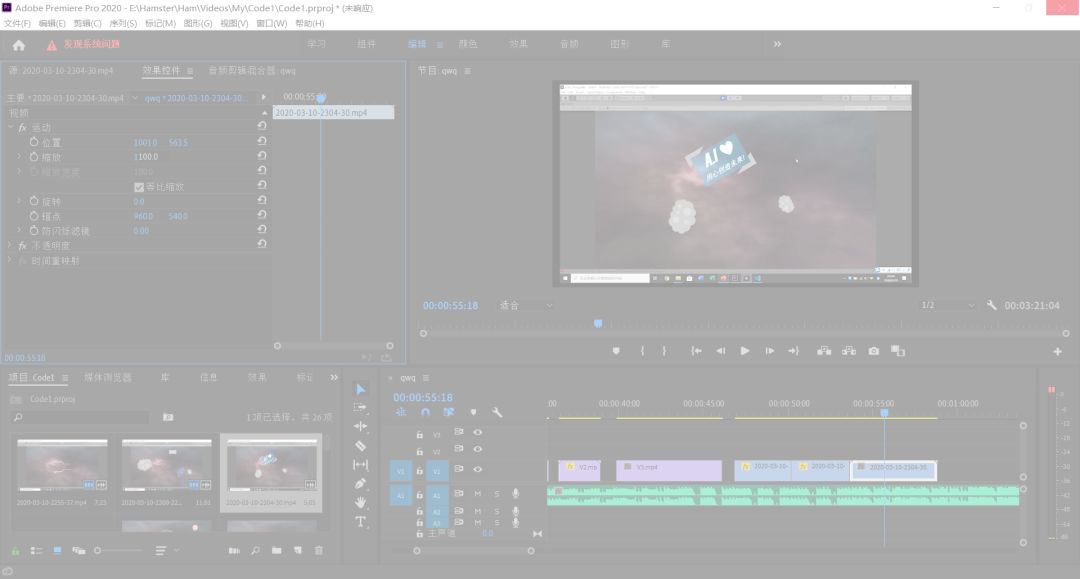Open timeline wrench display settings
The image size is (1080, 579).
point(497,412)
